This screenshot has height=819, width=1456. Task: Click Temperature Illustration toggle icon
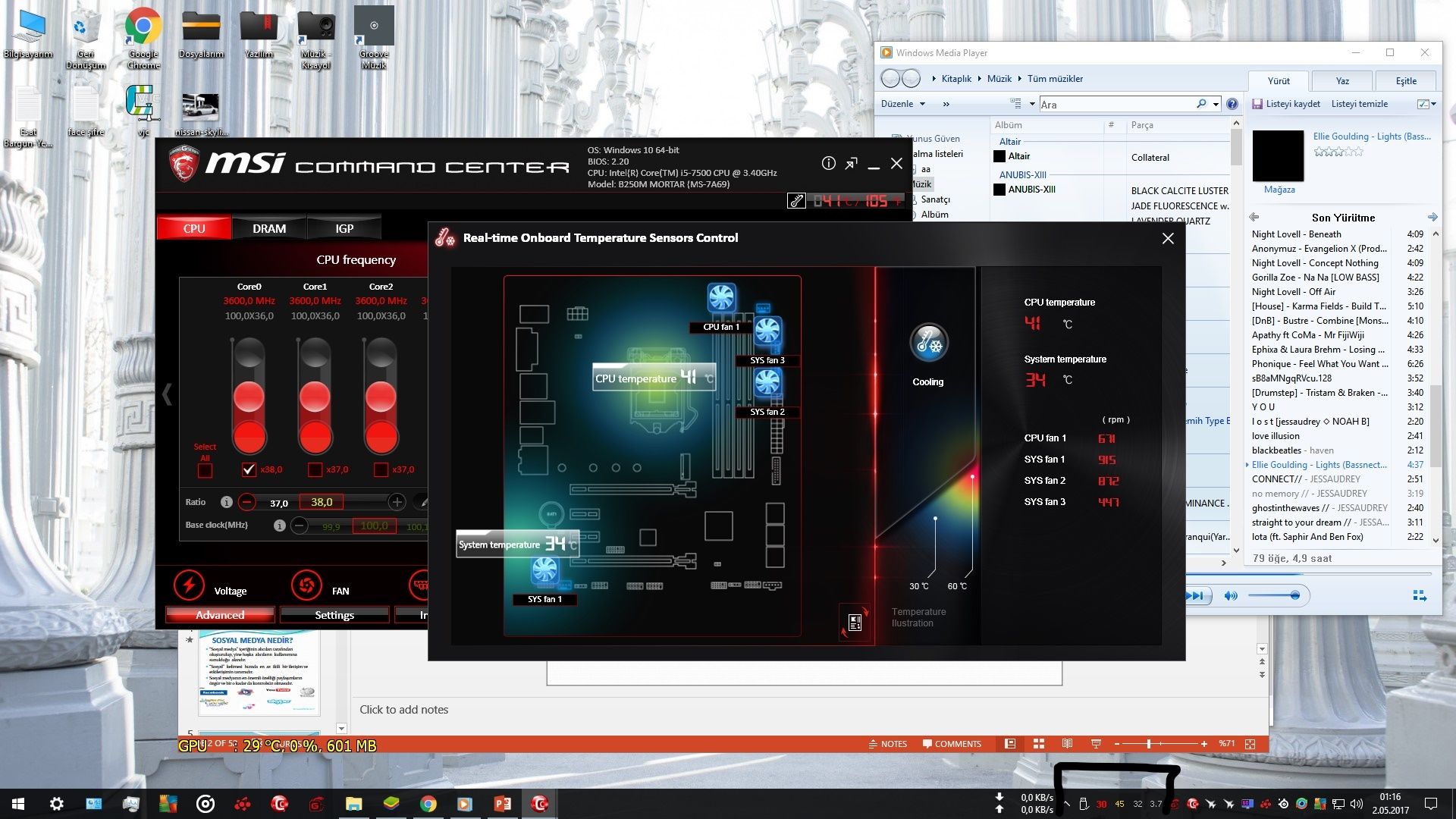(x=855, y=623)
